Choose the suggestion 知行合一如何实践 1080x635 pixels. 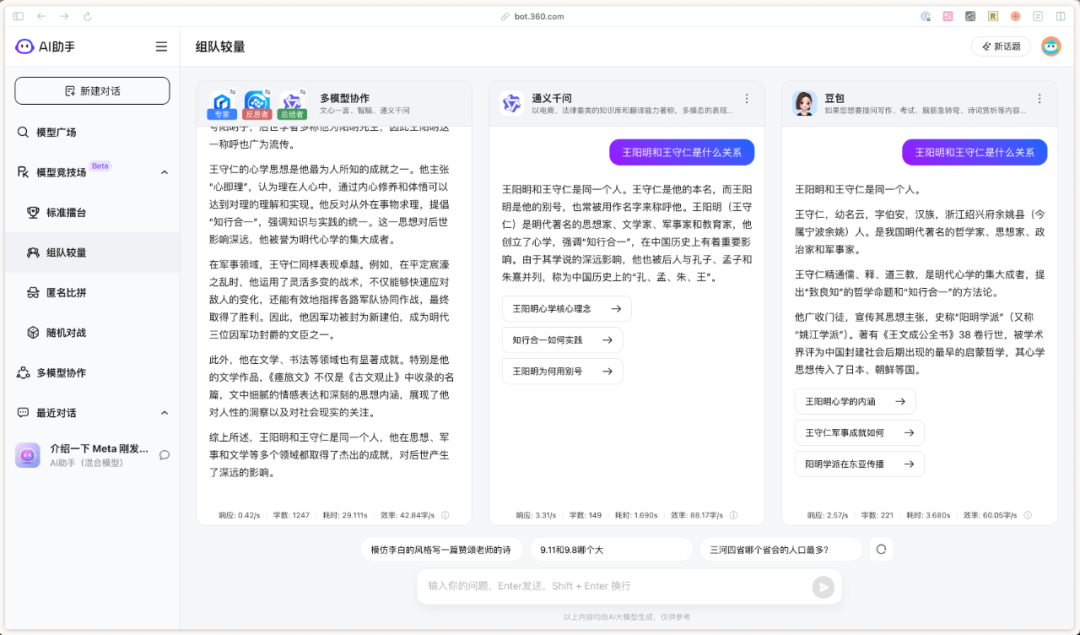point(563,340)
